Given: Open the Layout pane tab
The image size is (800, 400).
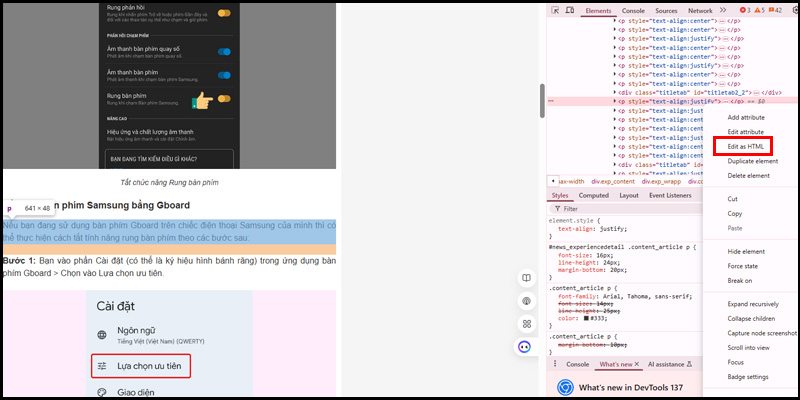Looking at the screenshot, I should [x=629, y=195].
